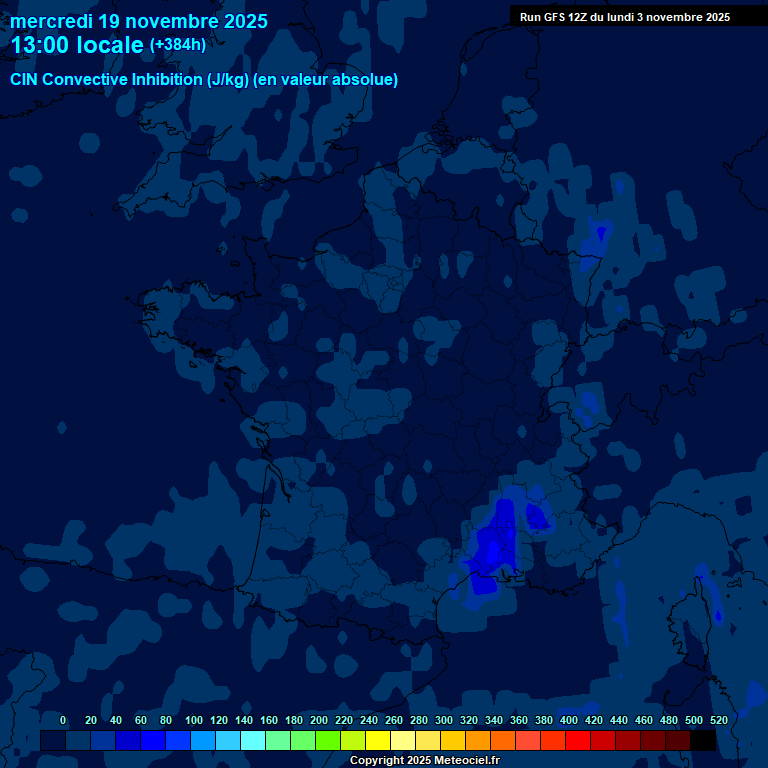
Task: Click the '40' value on the color scale
Action: pyautogui.click(x=116, y=720)
